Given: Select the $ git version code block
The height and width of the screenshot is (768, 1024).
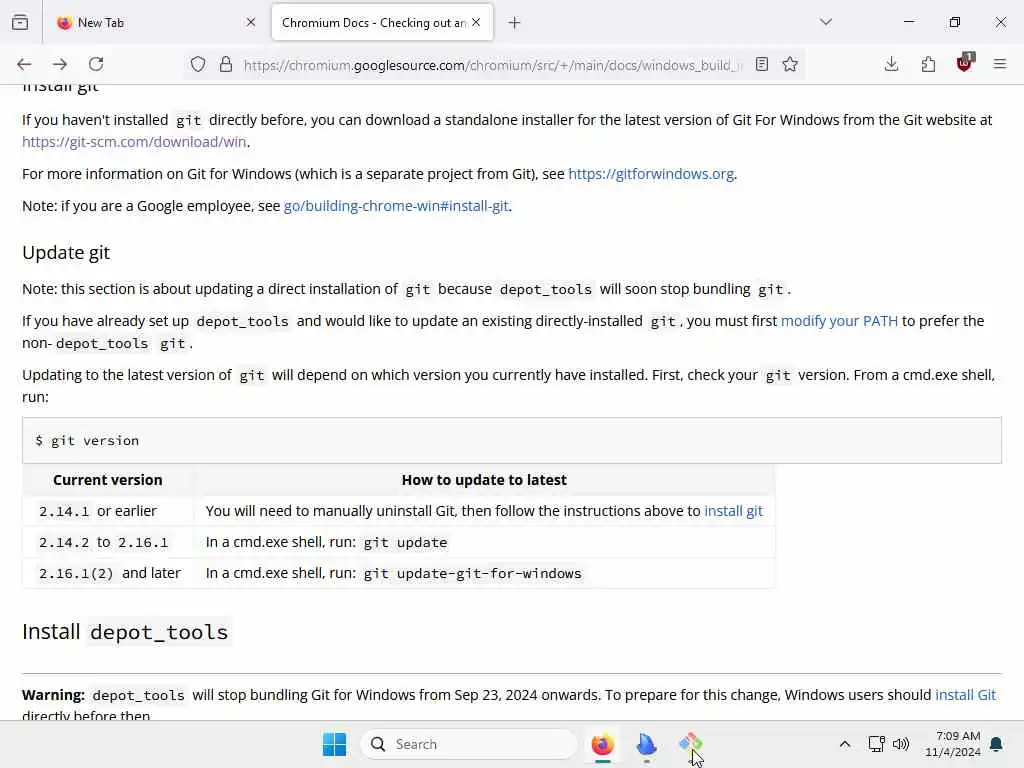Looking at the screenshot, I should [511, 441].
